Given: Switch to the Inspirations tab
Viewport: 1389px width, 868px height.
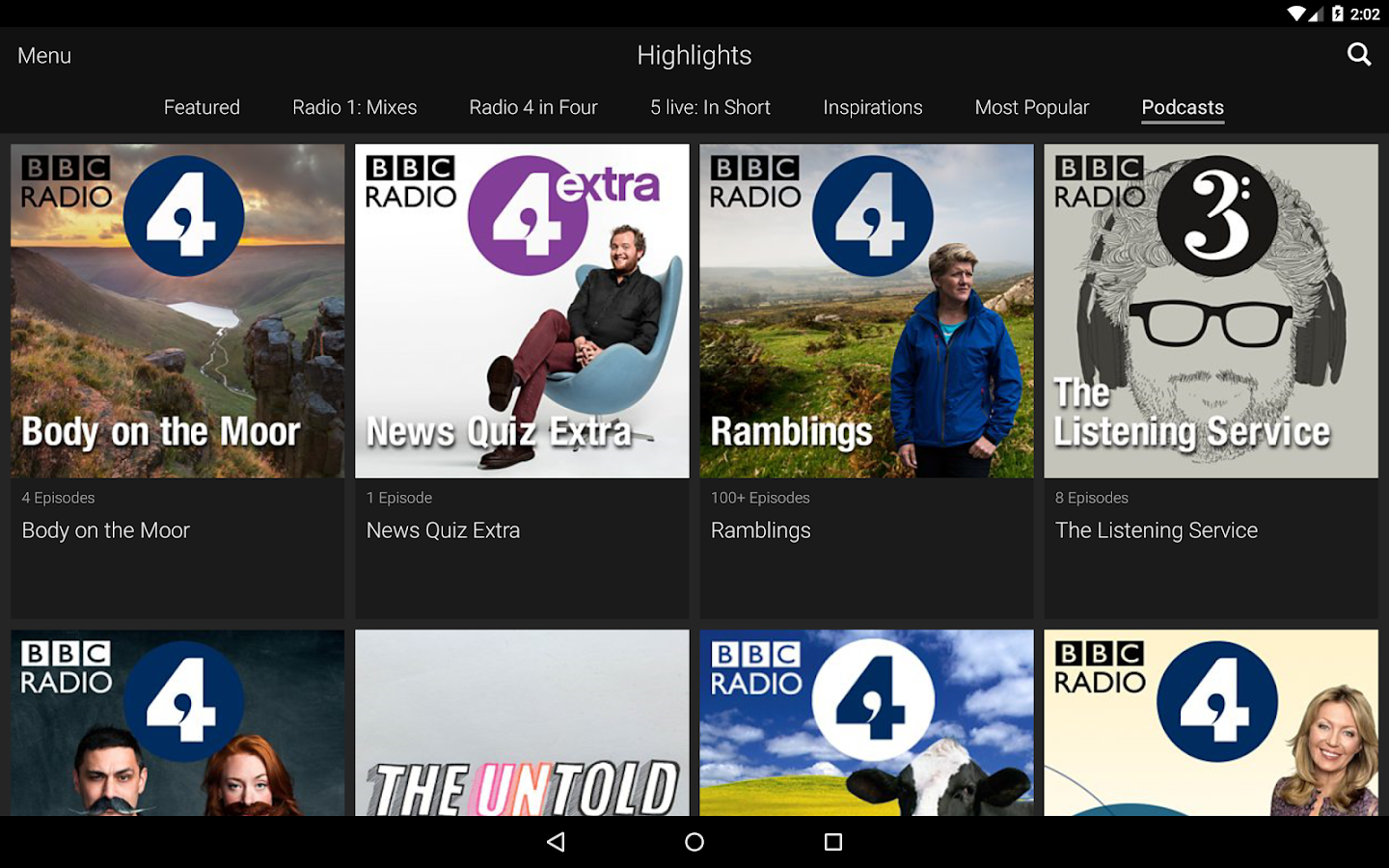Looking at the screenshot, I should (x=873, y=107).
